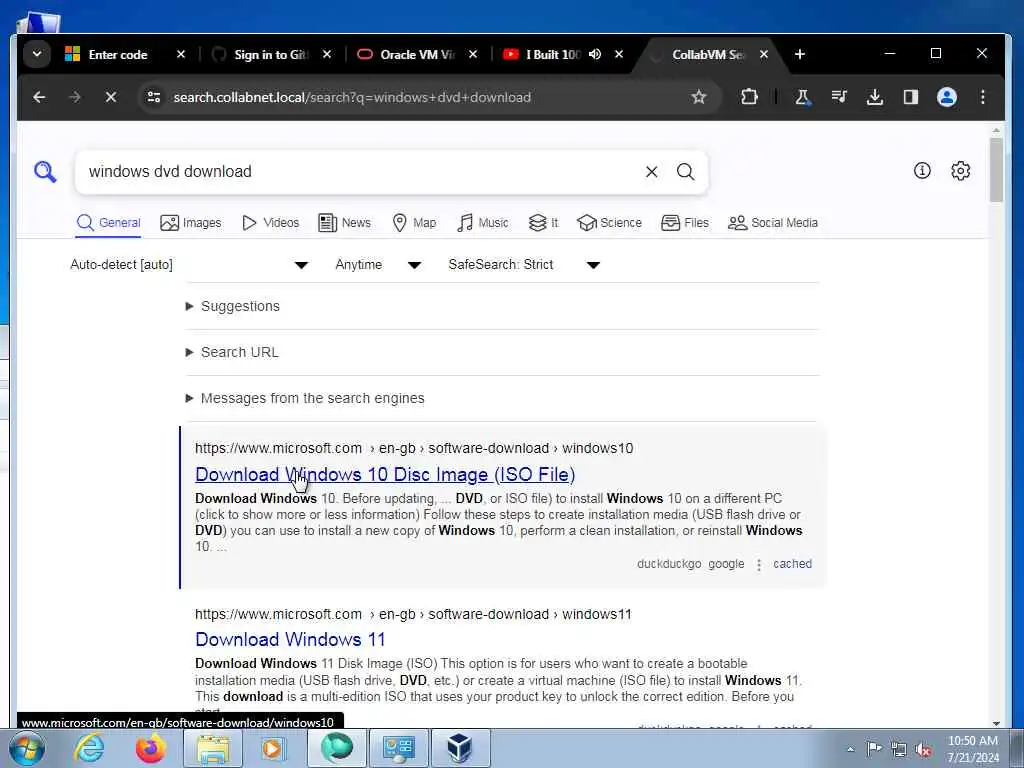Image resolution: width=1024 pixels, height=768 pixels.
Task: Select the Images search category
Action: [x=191, y=223]
